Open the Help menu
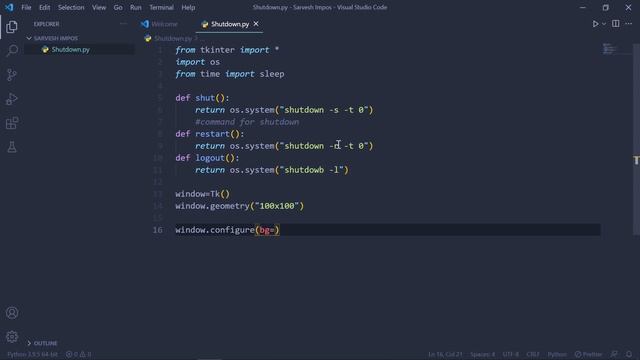The image size is (640, 360). 188,7
